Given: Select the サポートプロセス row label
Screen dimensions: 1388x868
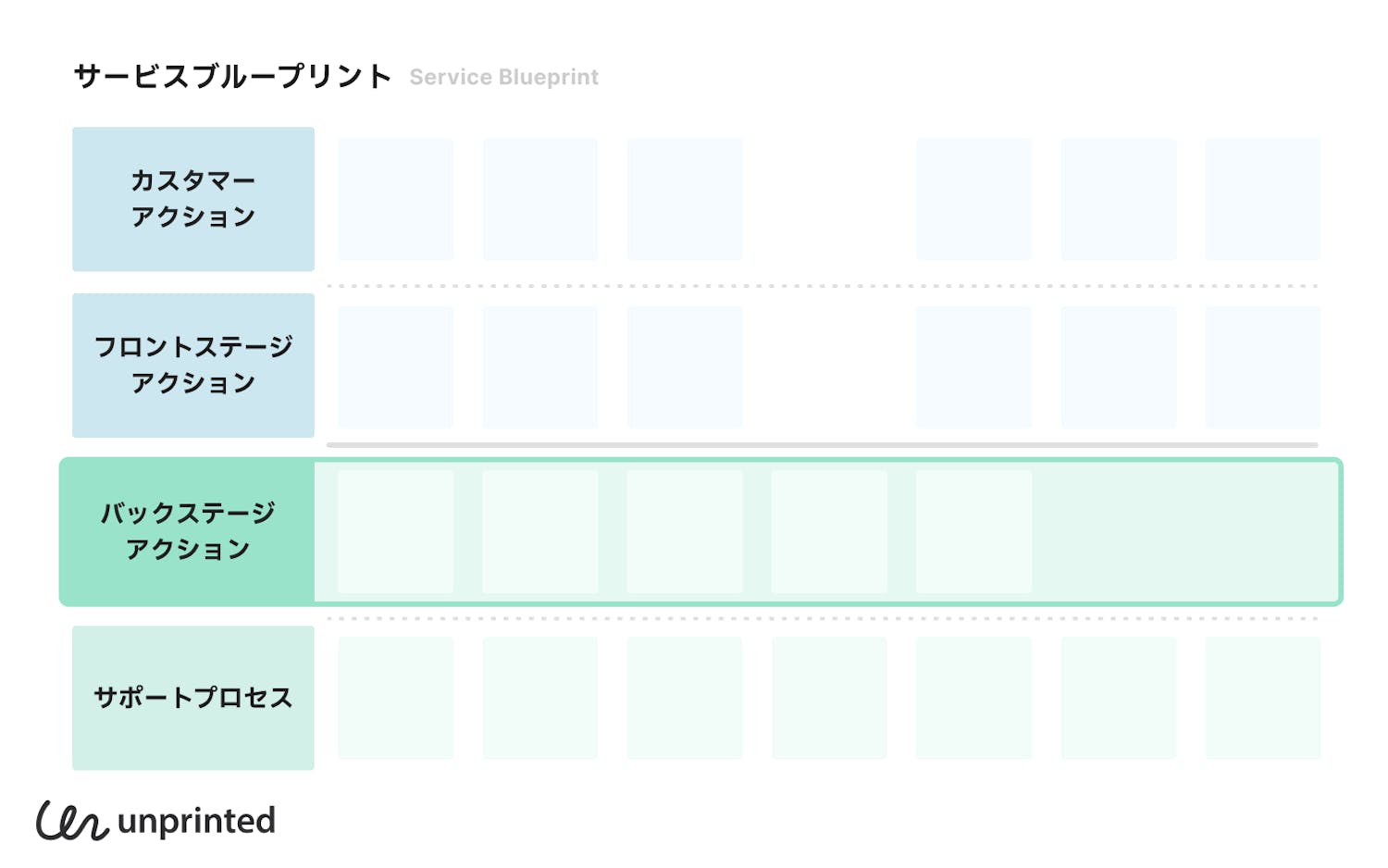Looking at the screenshot, I should (x=193, y=698).
